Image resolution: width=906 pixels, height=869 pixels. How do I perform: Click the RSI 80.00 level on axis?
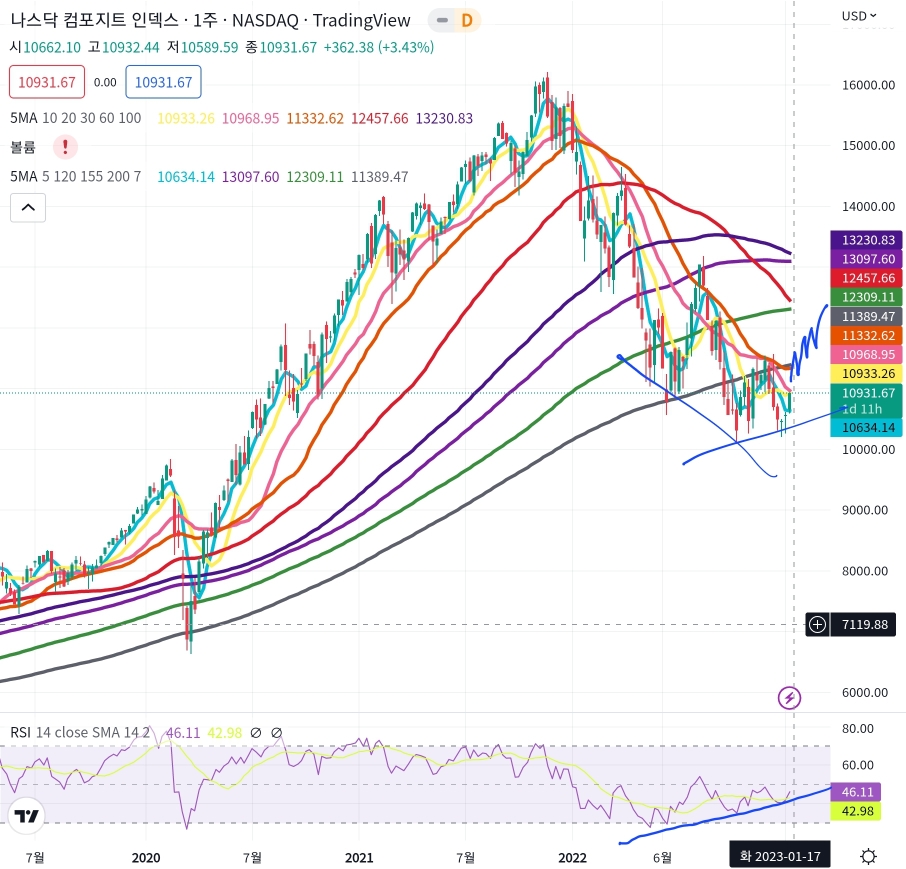pos(857,728)
